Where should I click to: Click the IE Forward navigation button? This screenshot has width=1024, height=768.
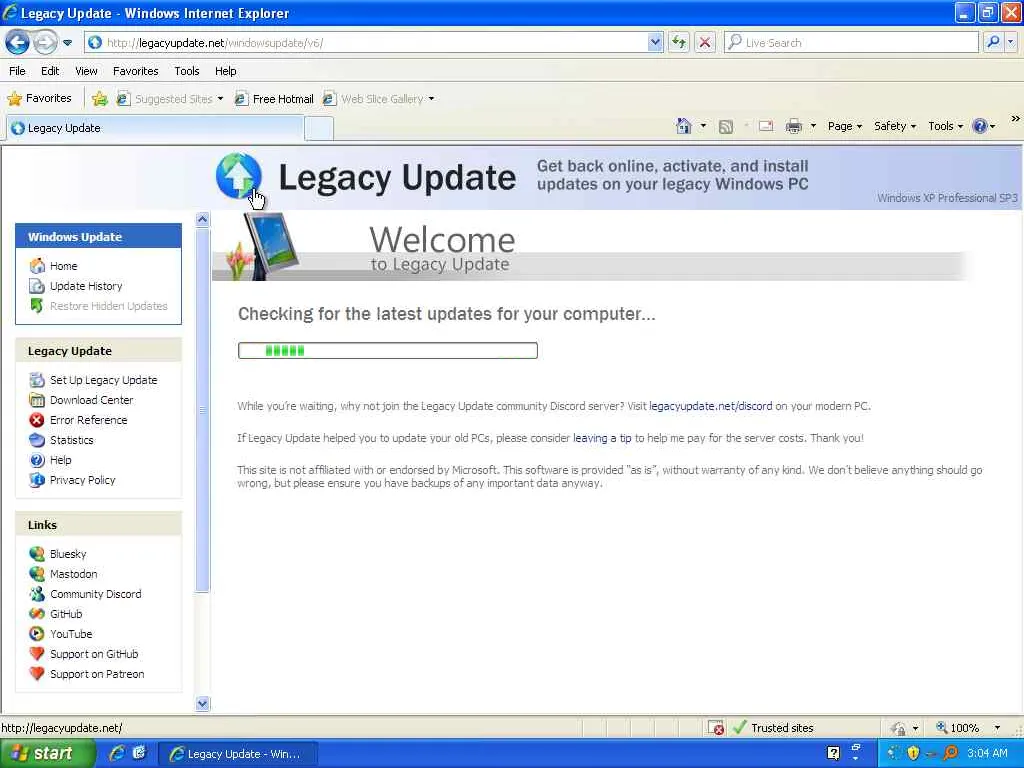tap(44, 42)
